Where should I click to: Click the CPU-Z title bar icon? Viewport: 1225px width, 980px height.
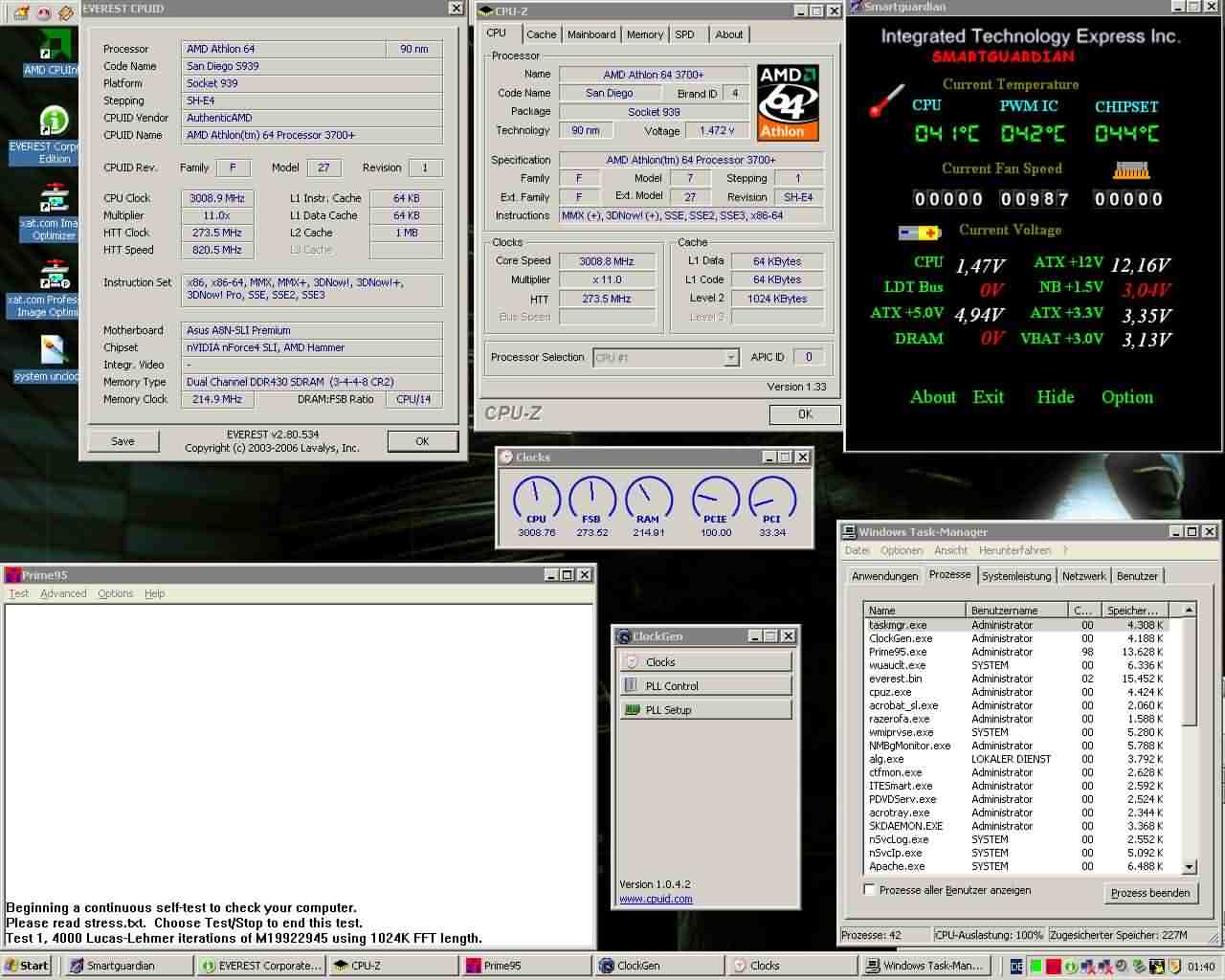click(x=487, y=11)
